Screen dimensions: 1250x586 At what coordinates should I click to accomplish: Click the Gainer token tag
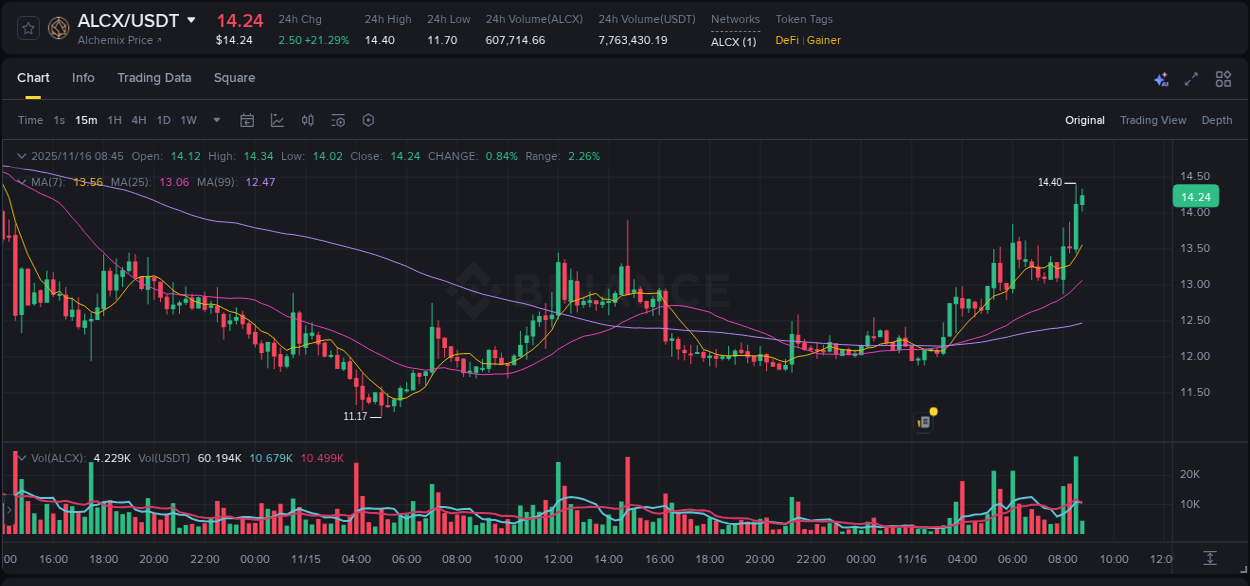tap(824, 41)
